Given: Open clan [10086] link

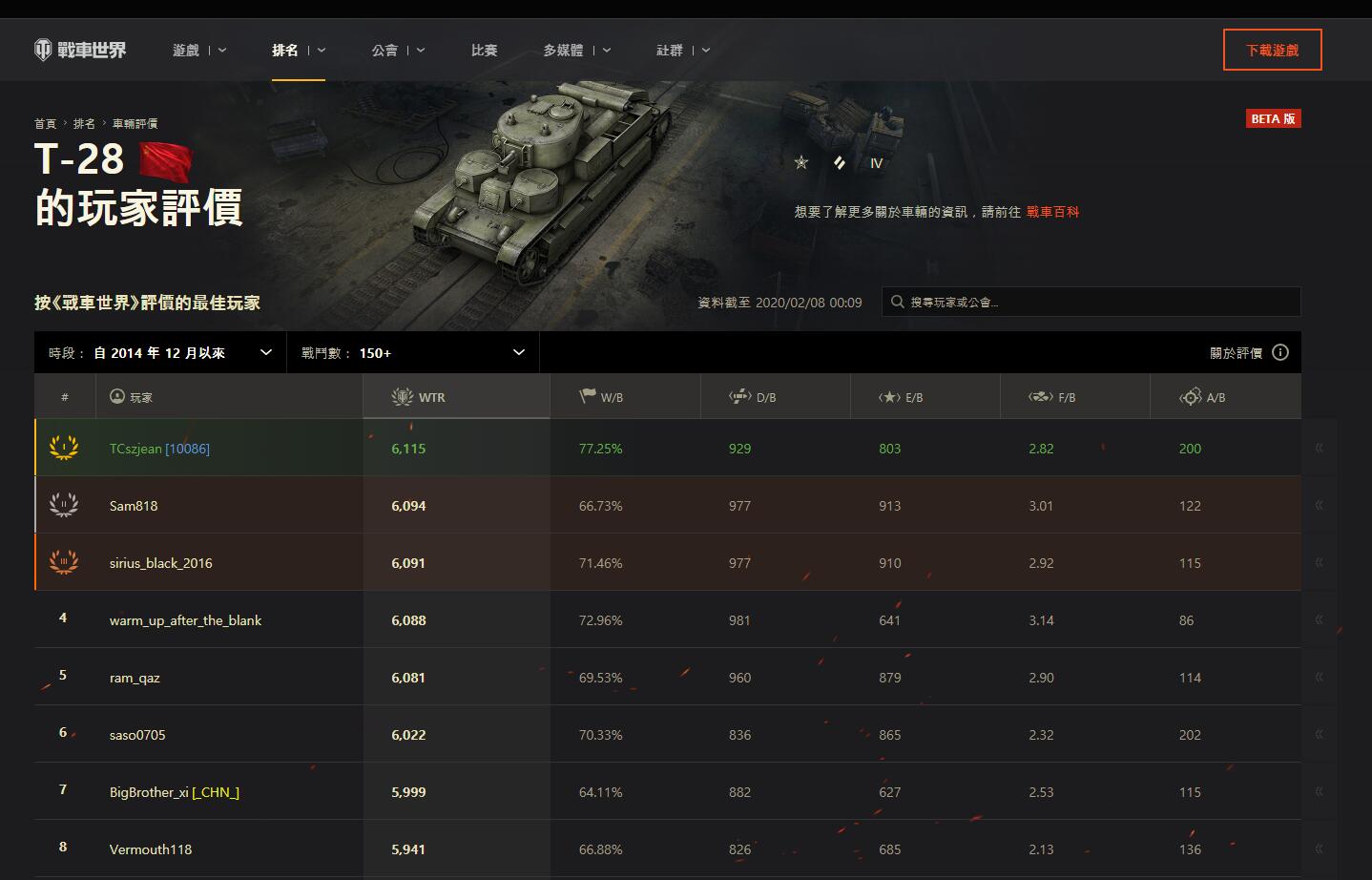Looking at the screenshot, I should 187,449.
